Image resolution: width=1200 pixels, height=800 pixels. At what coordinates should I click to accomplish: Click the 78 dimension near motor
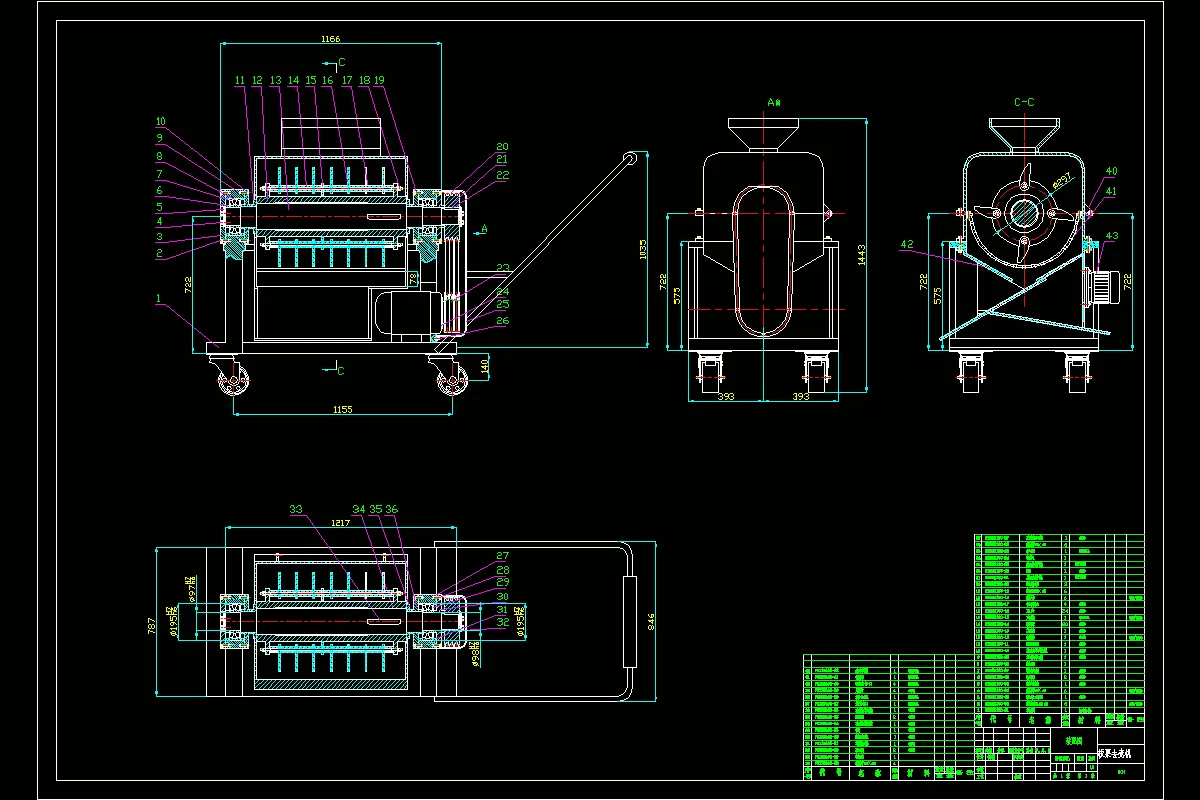[413, 277]
